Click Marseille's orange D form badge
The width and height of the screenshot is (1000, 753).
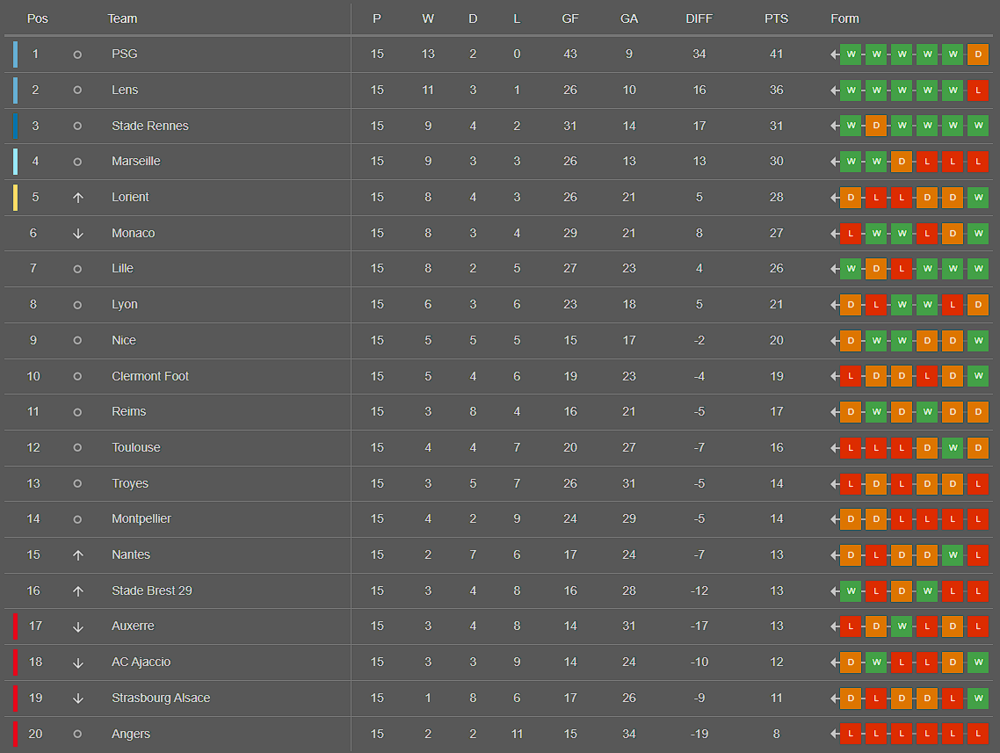point(902,161)
